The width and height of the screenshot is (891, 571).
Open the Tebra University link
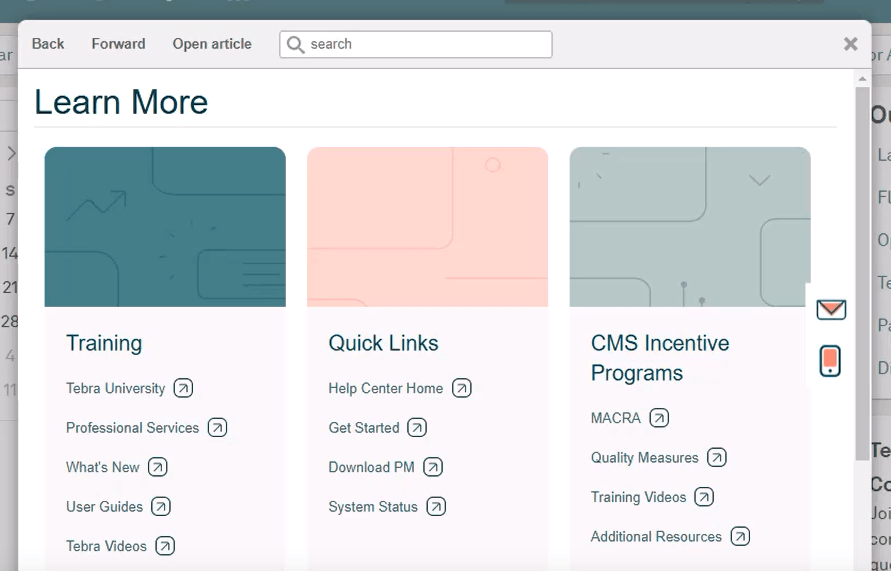[x=115, y=388]
